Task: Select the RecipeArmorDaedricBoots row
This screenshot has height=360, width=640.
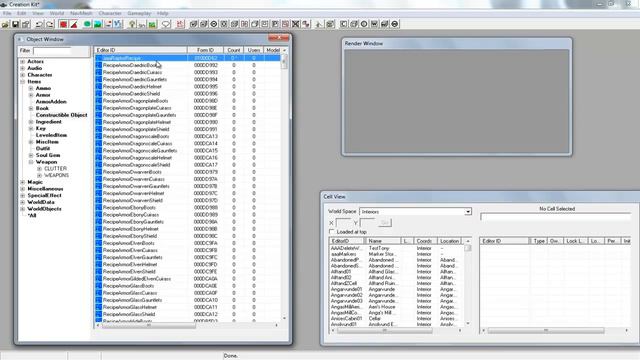Action: [188, 65]
